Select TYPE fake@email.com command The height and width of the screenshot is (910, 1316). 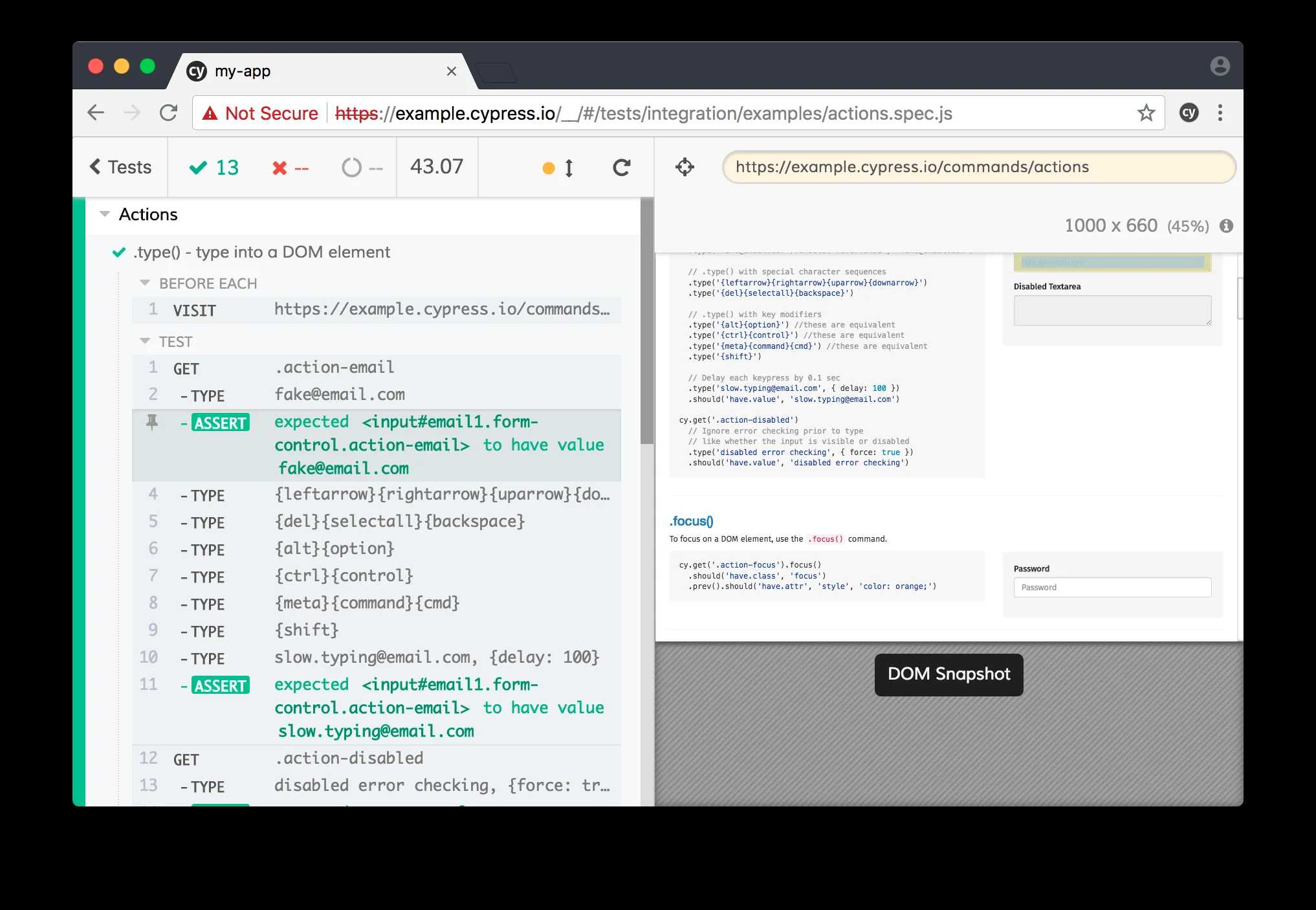click(x=377, y=395)
